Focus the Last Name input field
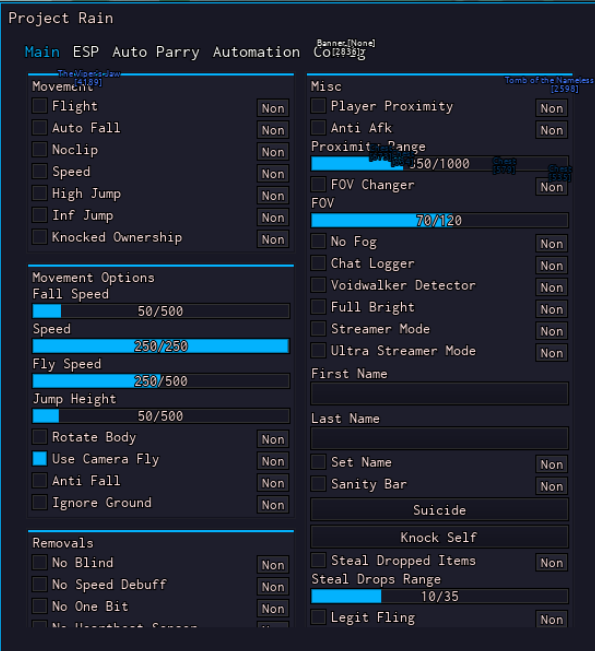 coord(439,438)
